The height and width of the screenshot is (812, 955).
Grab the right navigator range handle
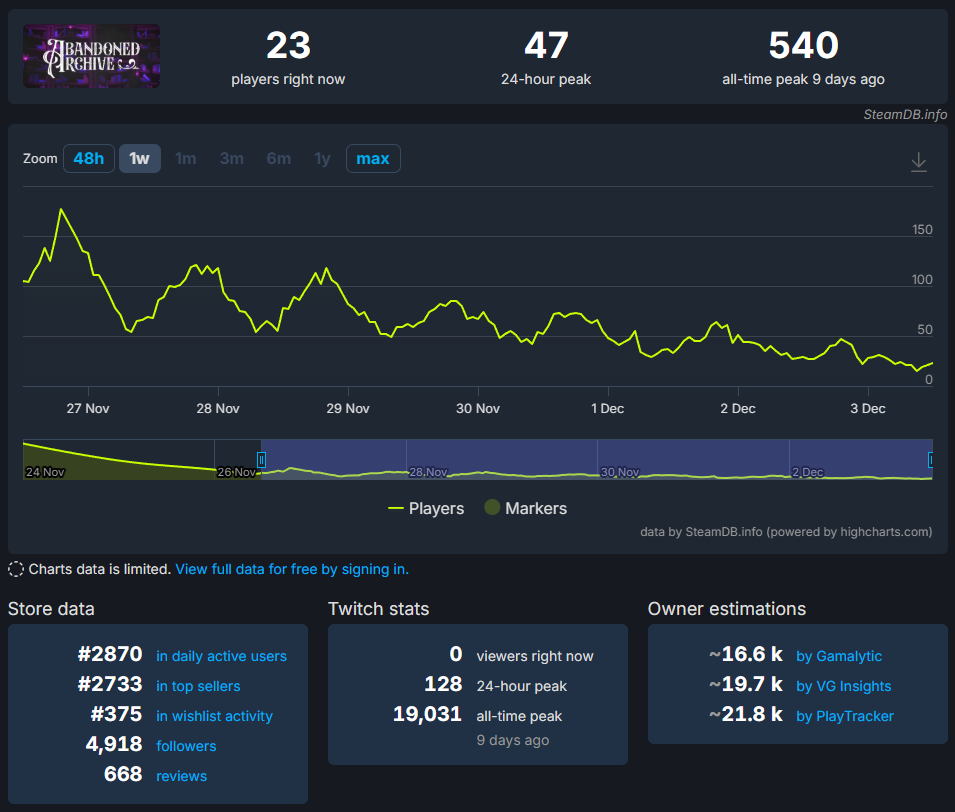(x=930, y=459)
